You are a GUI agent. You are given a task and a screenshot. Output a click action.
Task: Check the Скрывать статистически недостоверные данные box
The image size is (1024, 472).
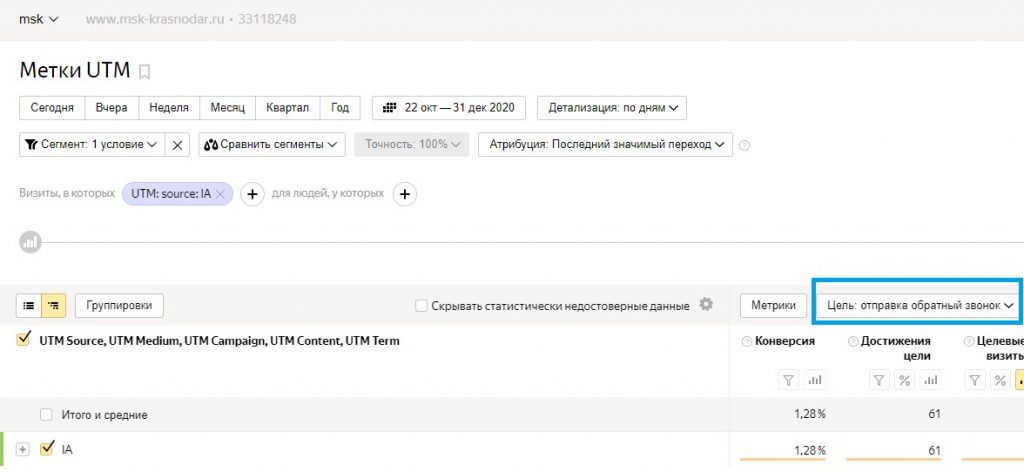tap(421, 306)
